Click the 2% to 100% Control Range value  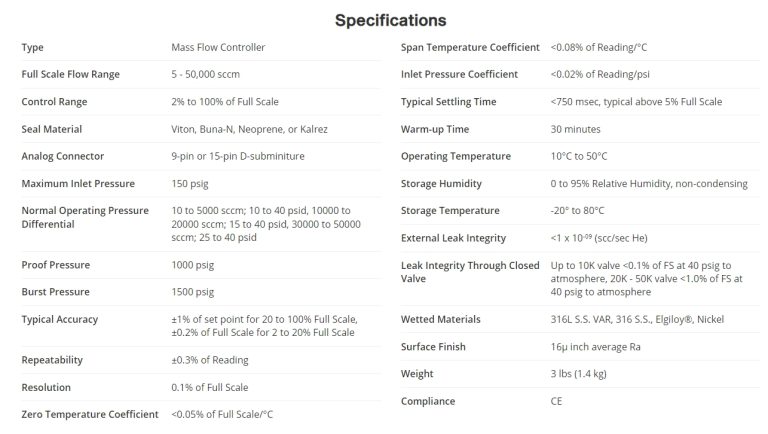(225, 102)
